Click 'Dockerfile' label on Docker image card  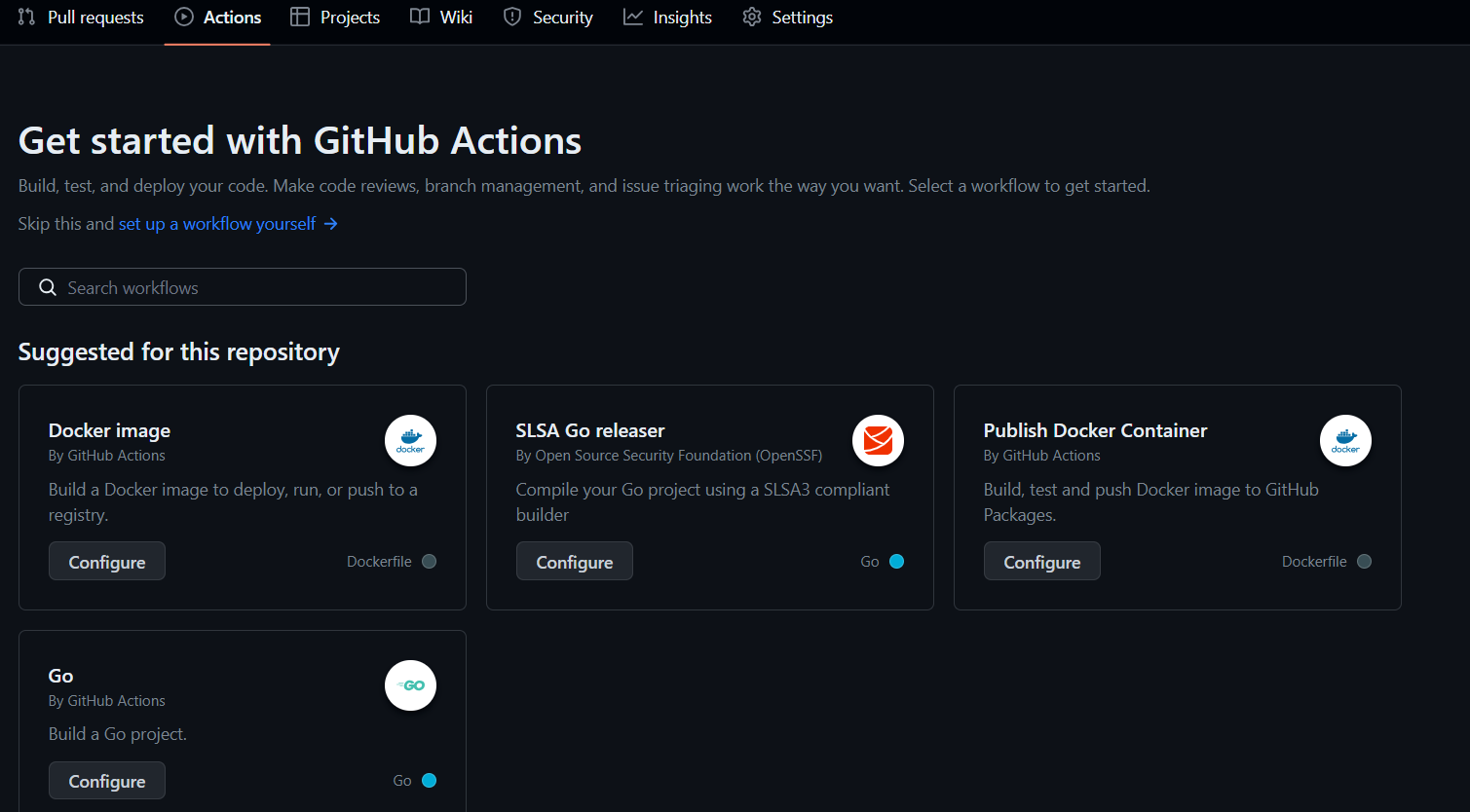coord(379,562)
